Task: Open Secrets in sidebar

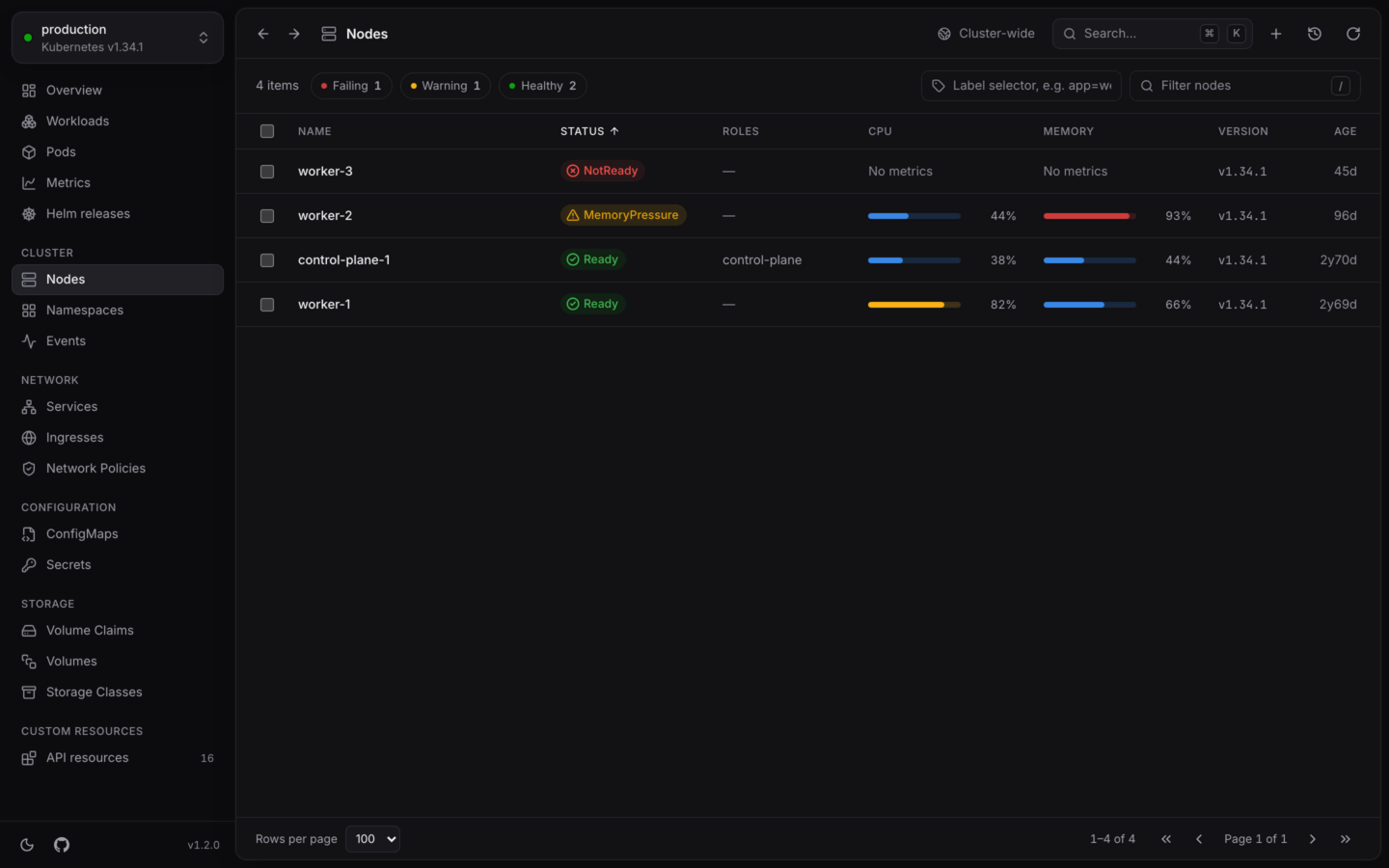Action: tap(118, 565)
